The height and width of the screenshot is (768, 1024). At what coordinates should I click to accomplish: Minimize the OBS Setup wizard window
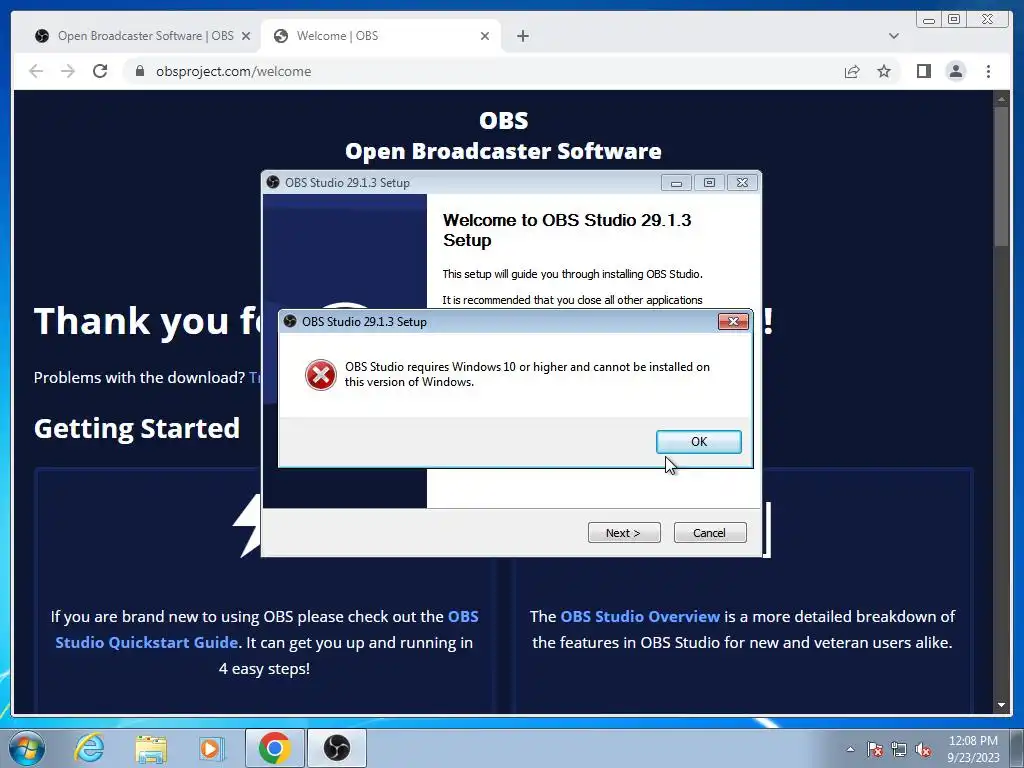(676, 183)
